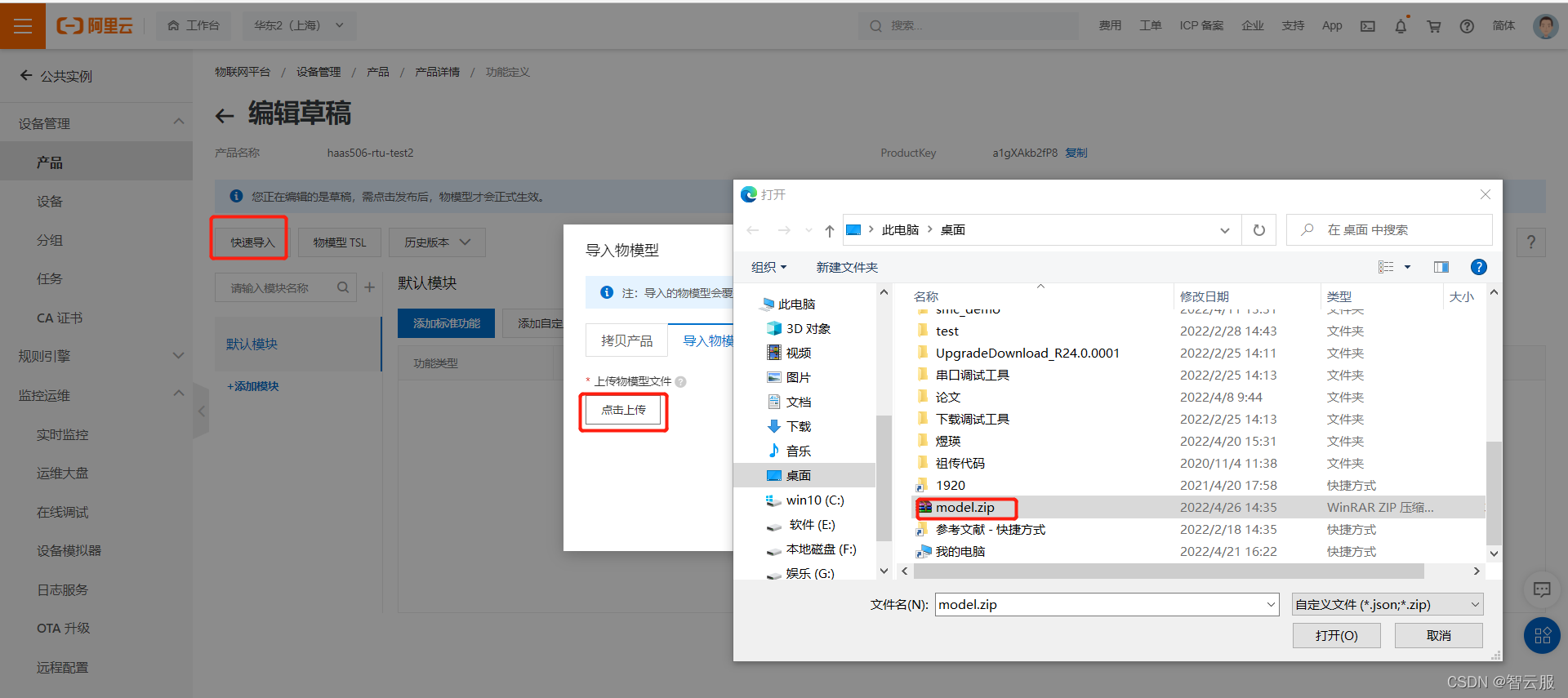Open the 组织 menu dropdown
Screen dimensions: 1568x698
pos(768,267)
